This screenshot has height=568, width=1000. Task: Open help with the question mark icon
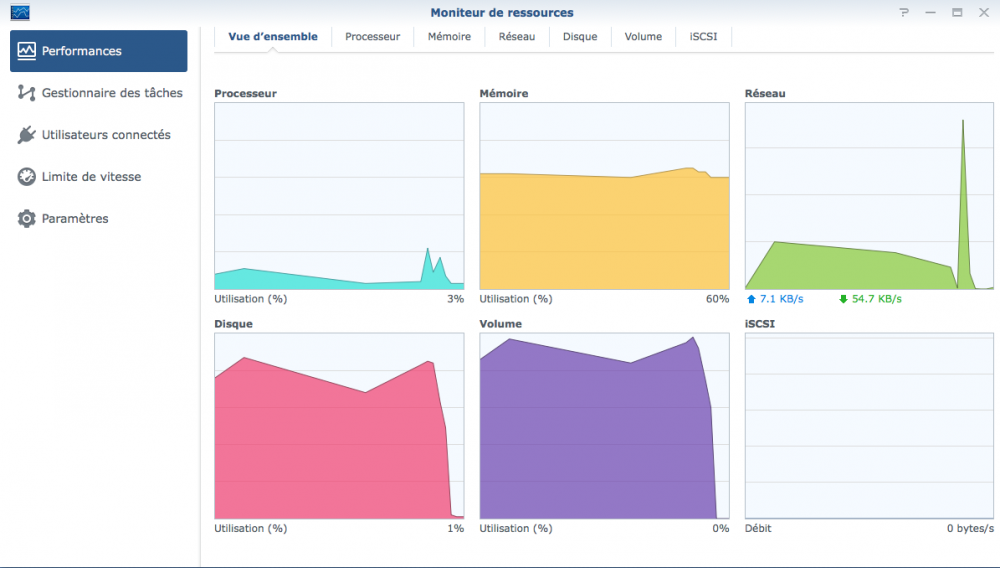[x=904, y=12]
